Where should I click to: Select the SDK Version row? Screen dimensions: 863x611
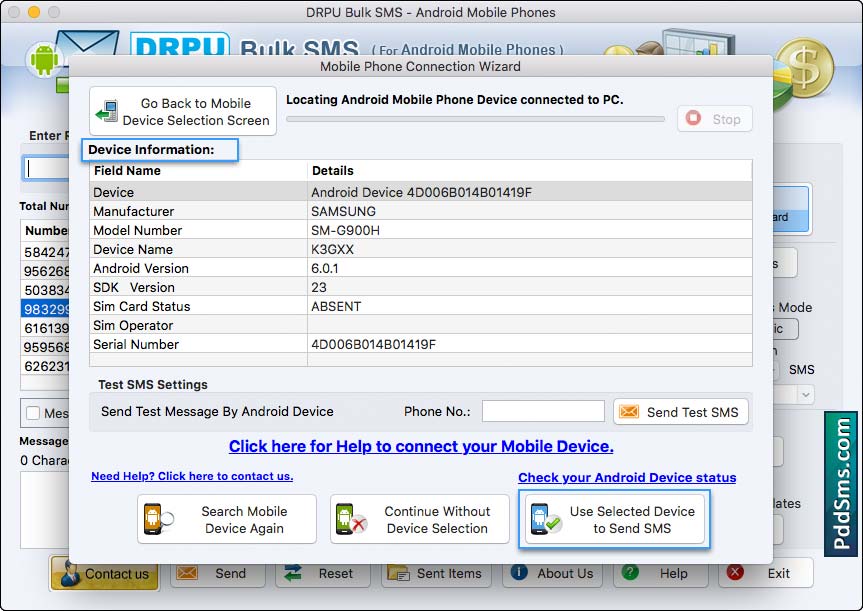pos(421,287)
